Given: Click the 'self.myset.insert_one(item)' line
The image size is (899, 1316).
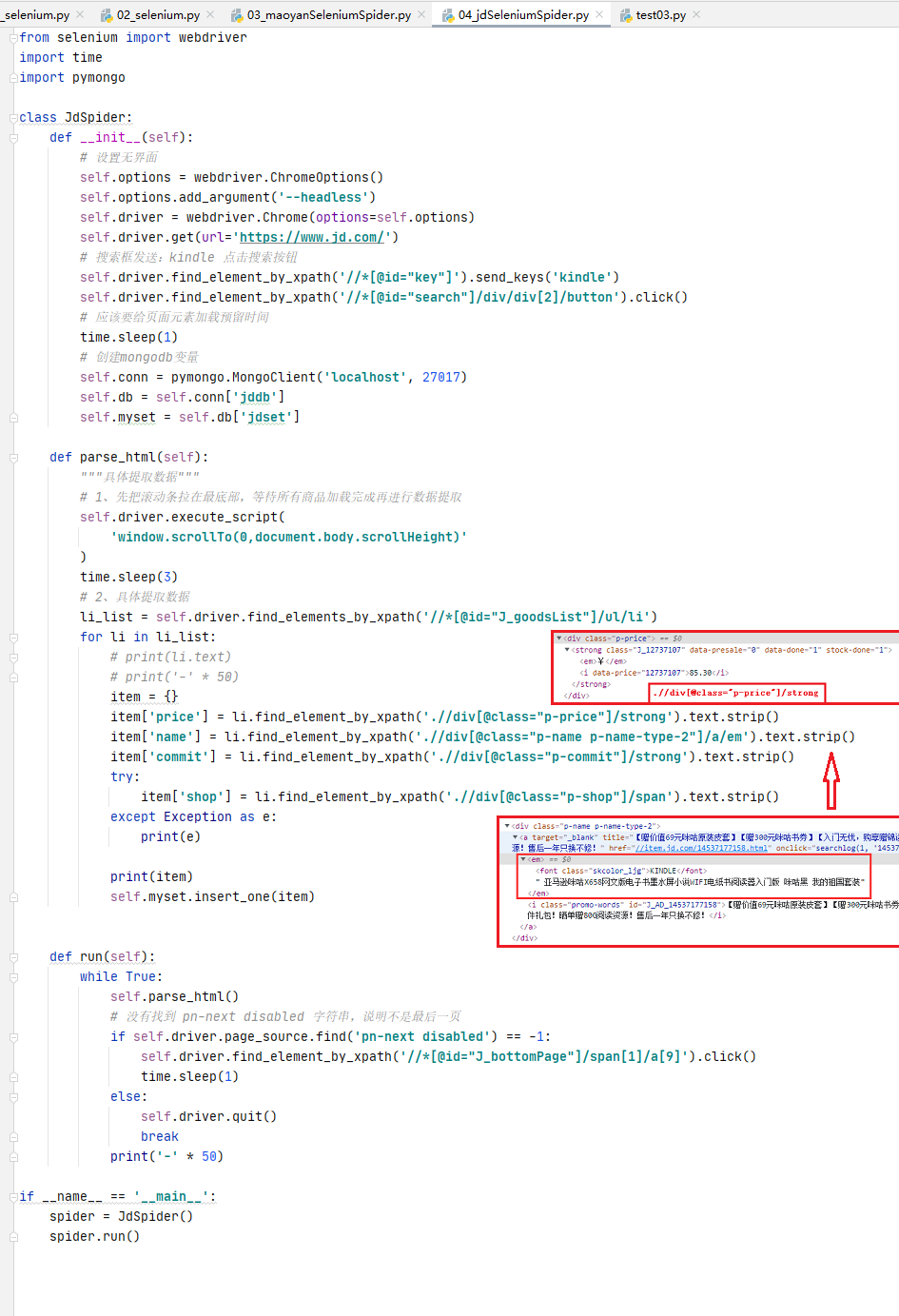Looking at the screenshot, I should pos(212,896).
